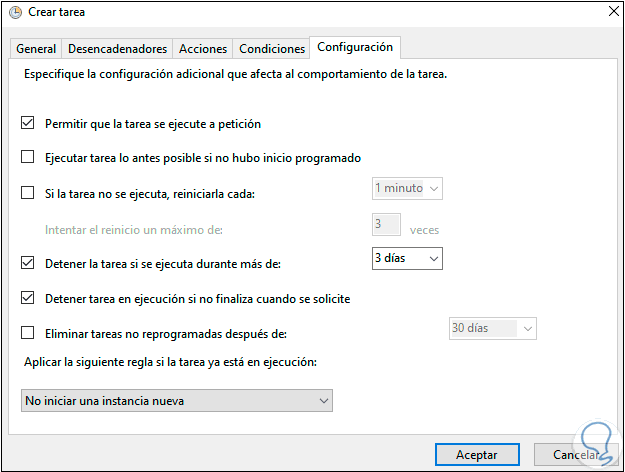
Task: Select the Condiciones tab
Action: 272,48
